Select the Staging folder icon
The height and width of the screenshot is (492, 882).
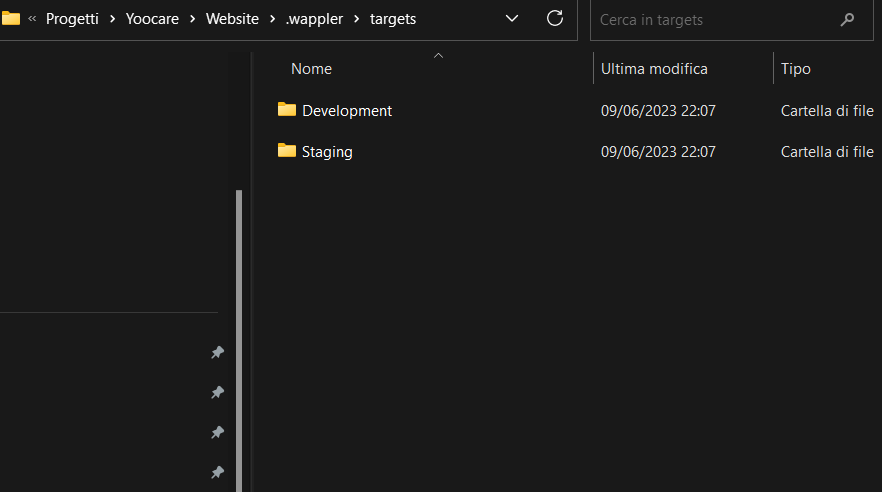pos(287,151)
